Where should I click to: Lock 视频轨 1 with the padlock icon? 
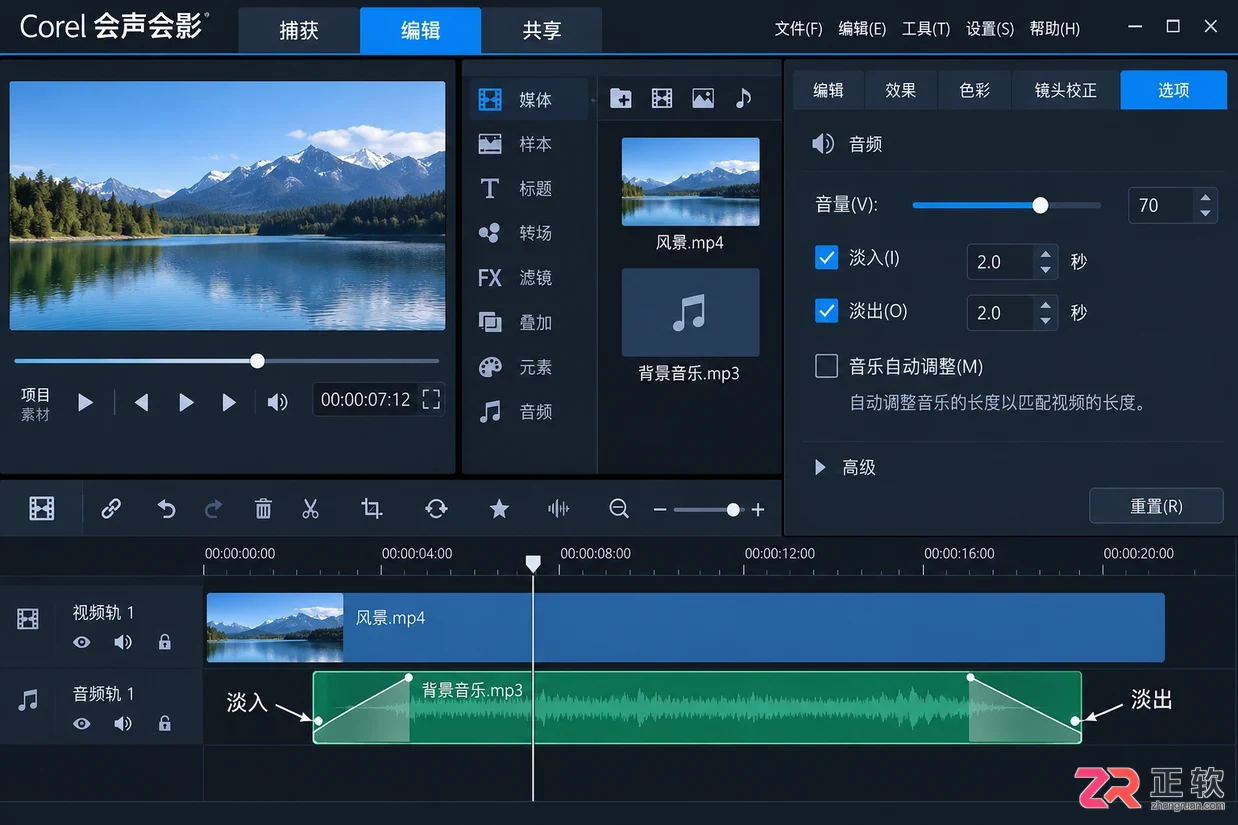[x=165, y=642]
